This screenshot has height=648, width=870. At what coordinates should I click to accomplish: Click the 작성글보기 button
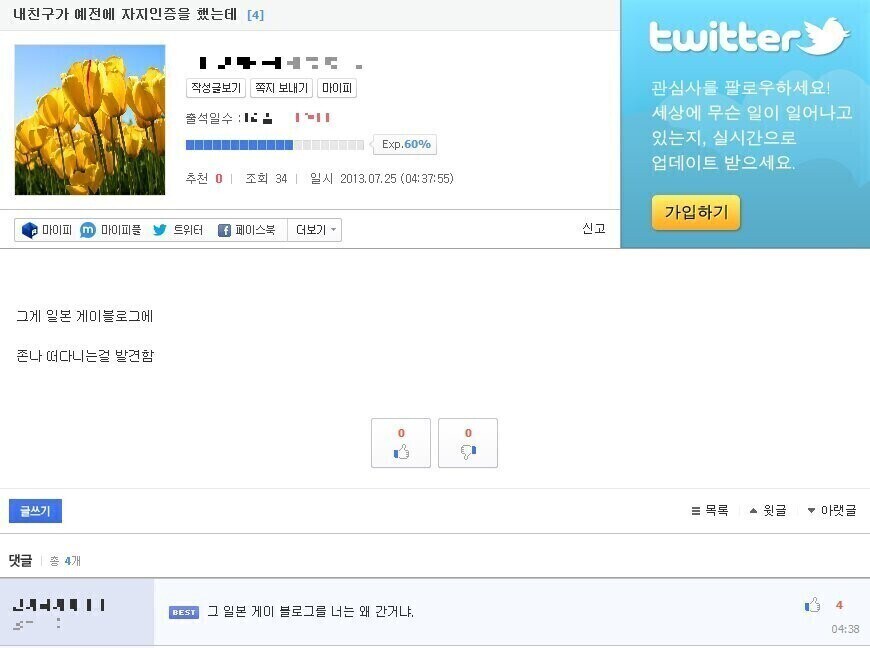[216, 88]
